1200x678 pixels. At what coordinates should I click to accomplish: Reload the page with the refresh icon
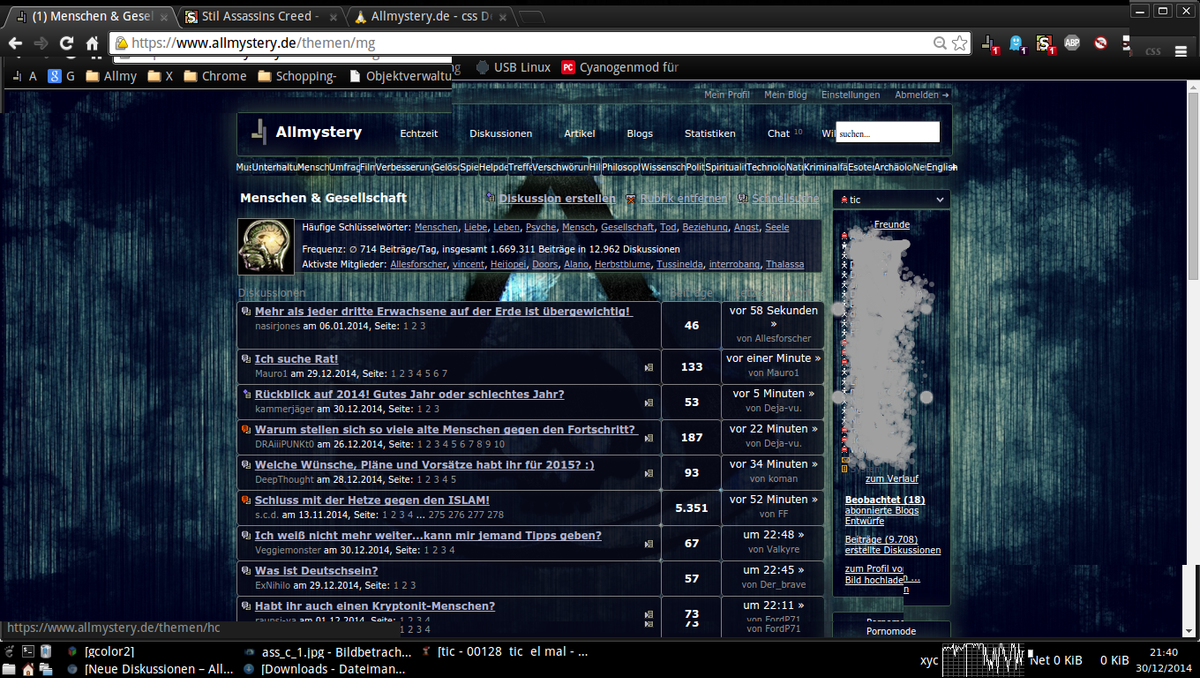(x=66, y=43)
